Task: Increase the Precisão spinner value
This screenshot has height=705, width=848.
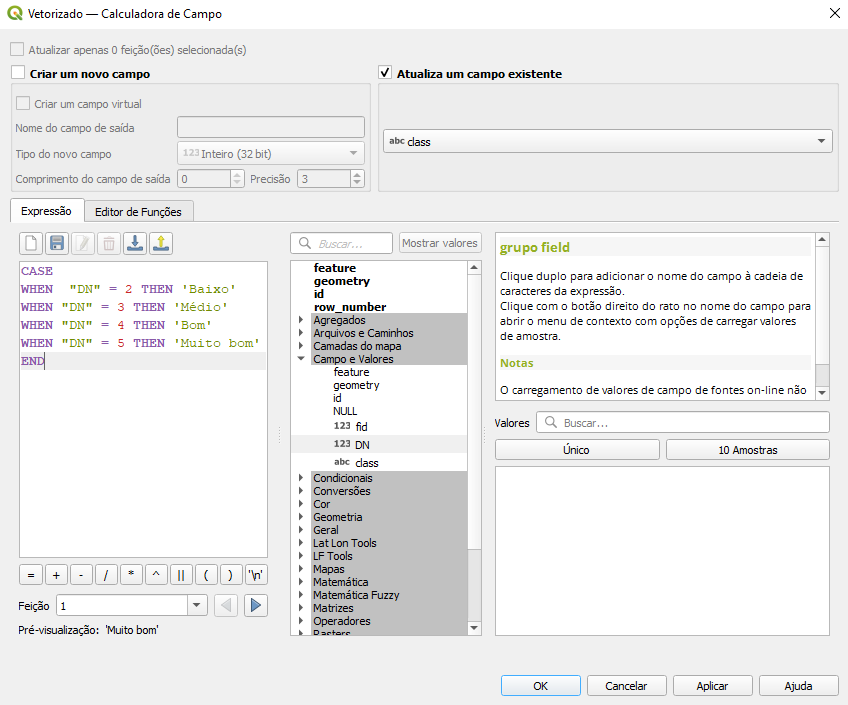Action: (356, 175)
